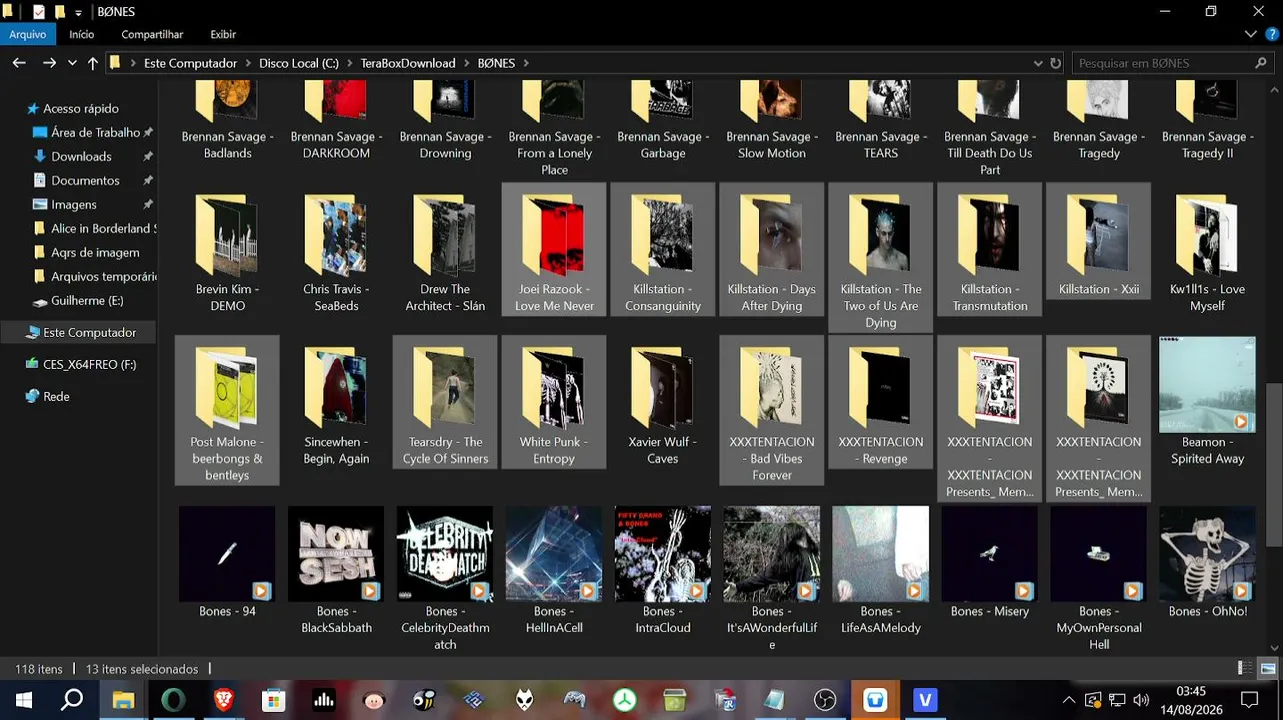Click Rede in the navigation pane

click(56, 396)
